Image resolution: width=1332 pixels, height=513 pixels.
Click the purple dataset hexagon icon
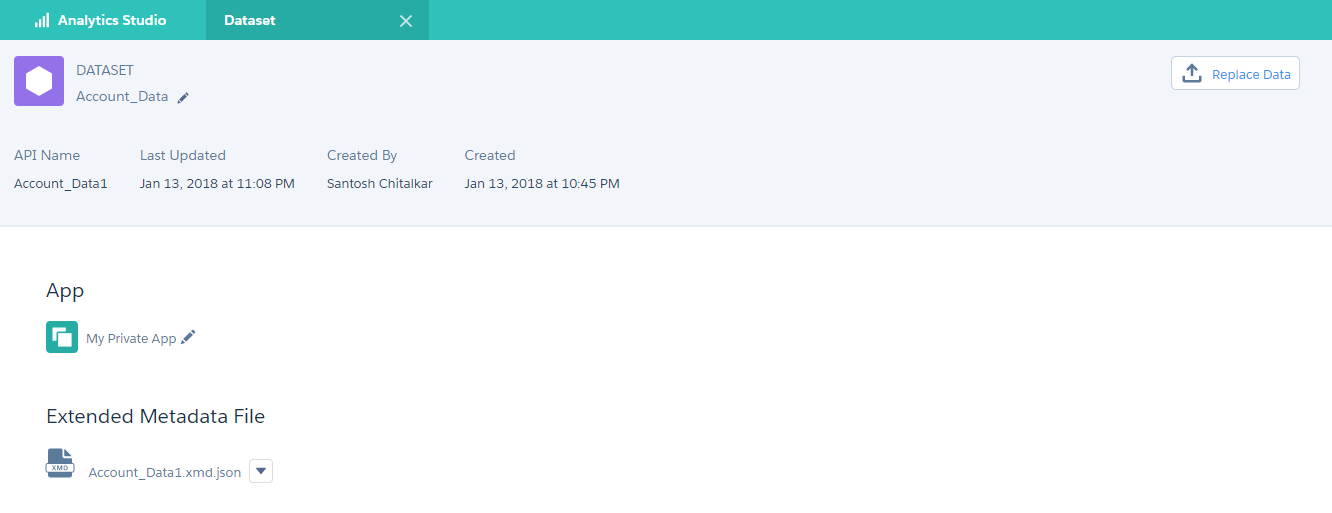point(39,81)
